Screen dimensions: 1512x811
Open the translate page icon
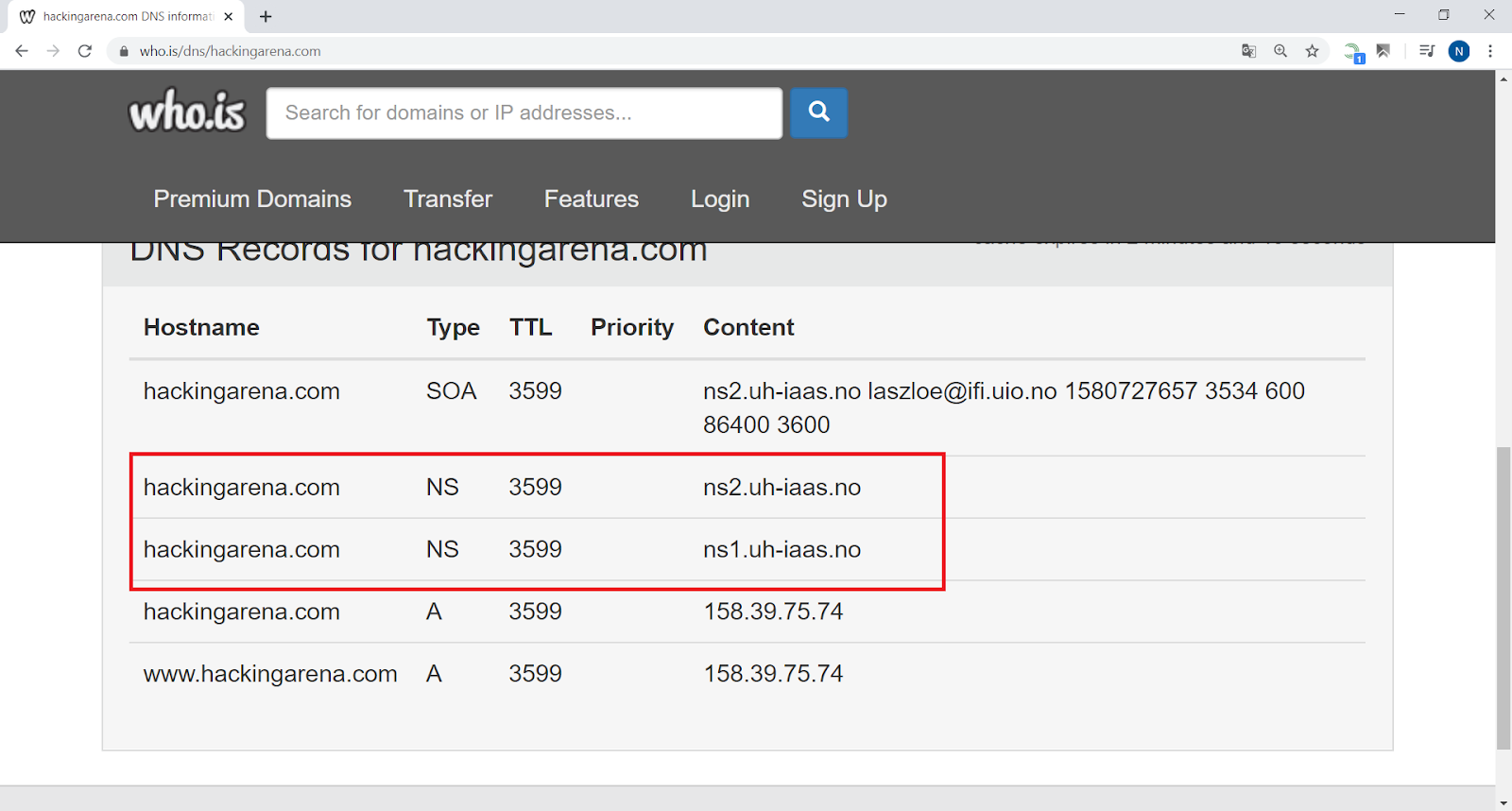coord(1248,51)
